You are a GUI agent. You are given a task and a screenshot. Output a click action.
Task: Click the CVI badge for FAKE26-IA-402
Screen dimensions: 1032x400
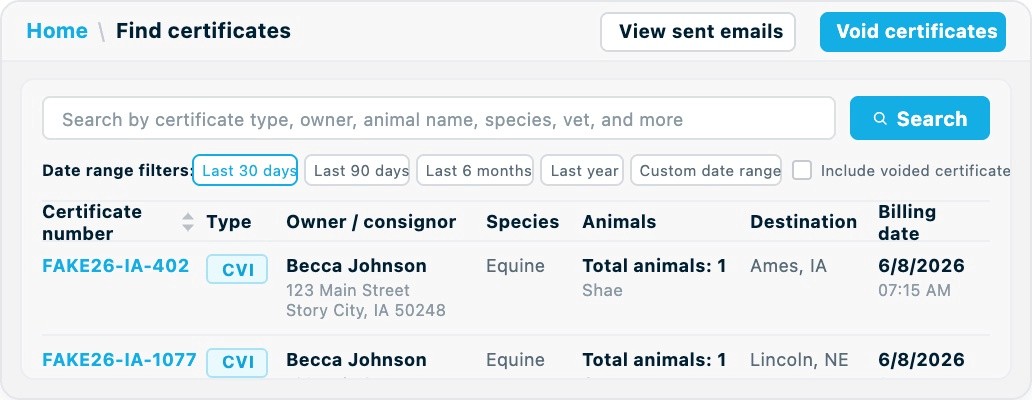[x=237, y=269]
